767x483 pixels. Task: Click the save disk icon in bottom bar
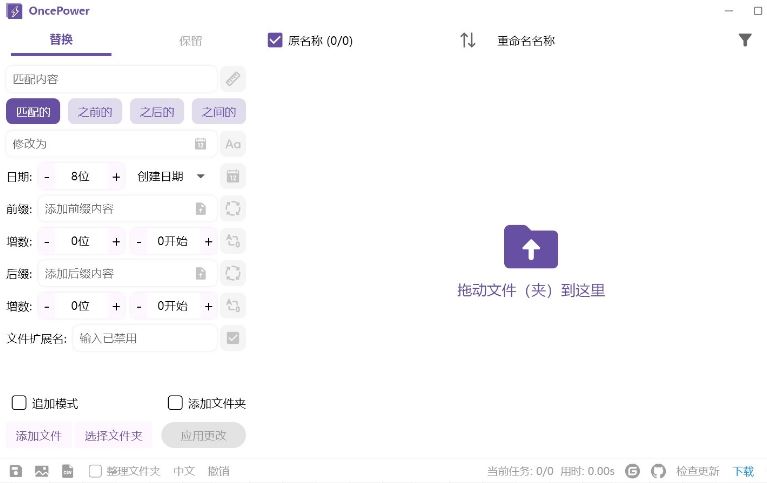pyautogui.click(x=15, y=471)
